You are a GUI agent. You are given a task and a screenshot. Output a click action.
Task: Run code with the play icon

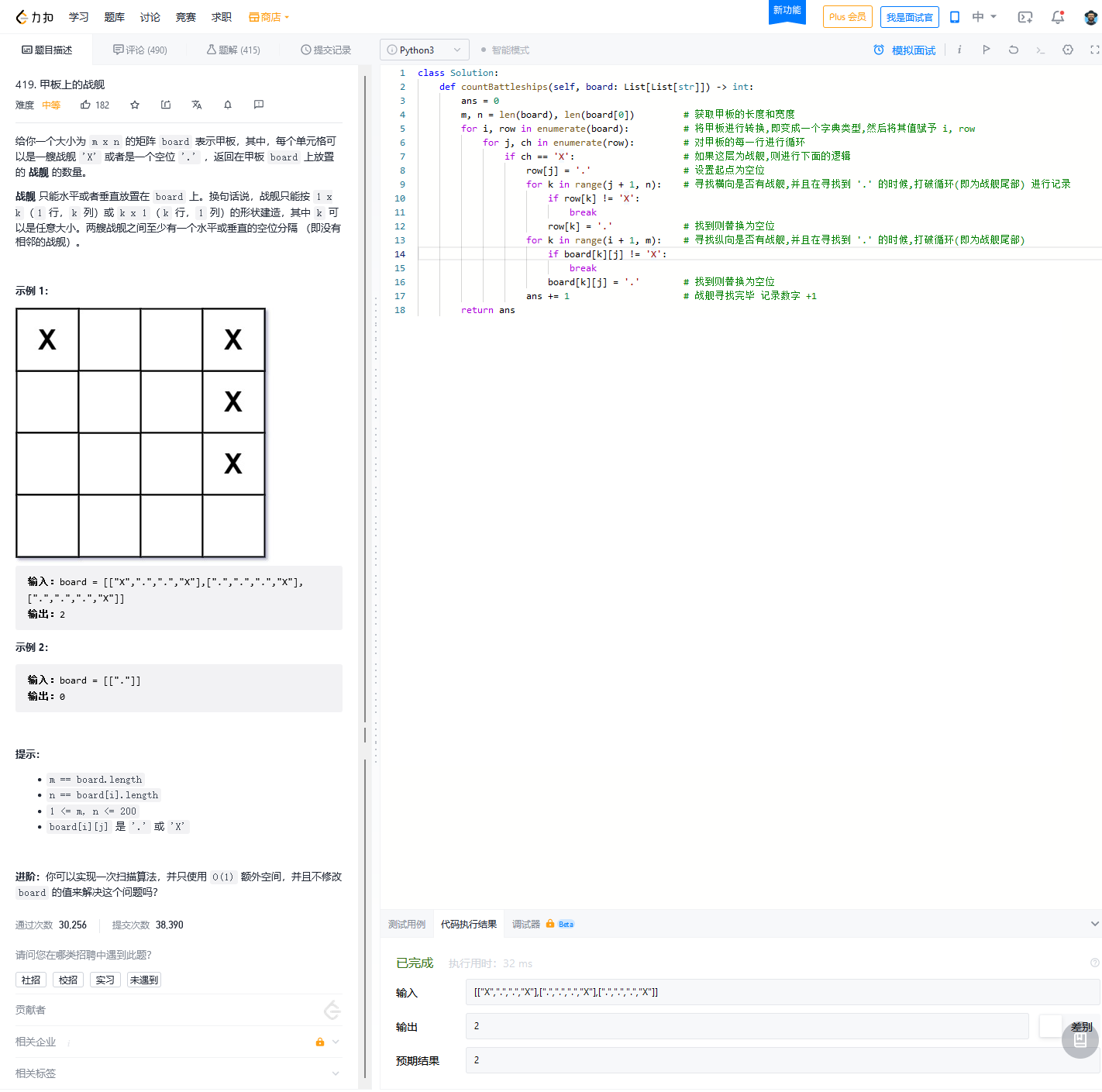point(987,50)
